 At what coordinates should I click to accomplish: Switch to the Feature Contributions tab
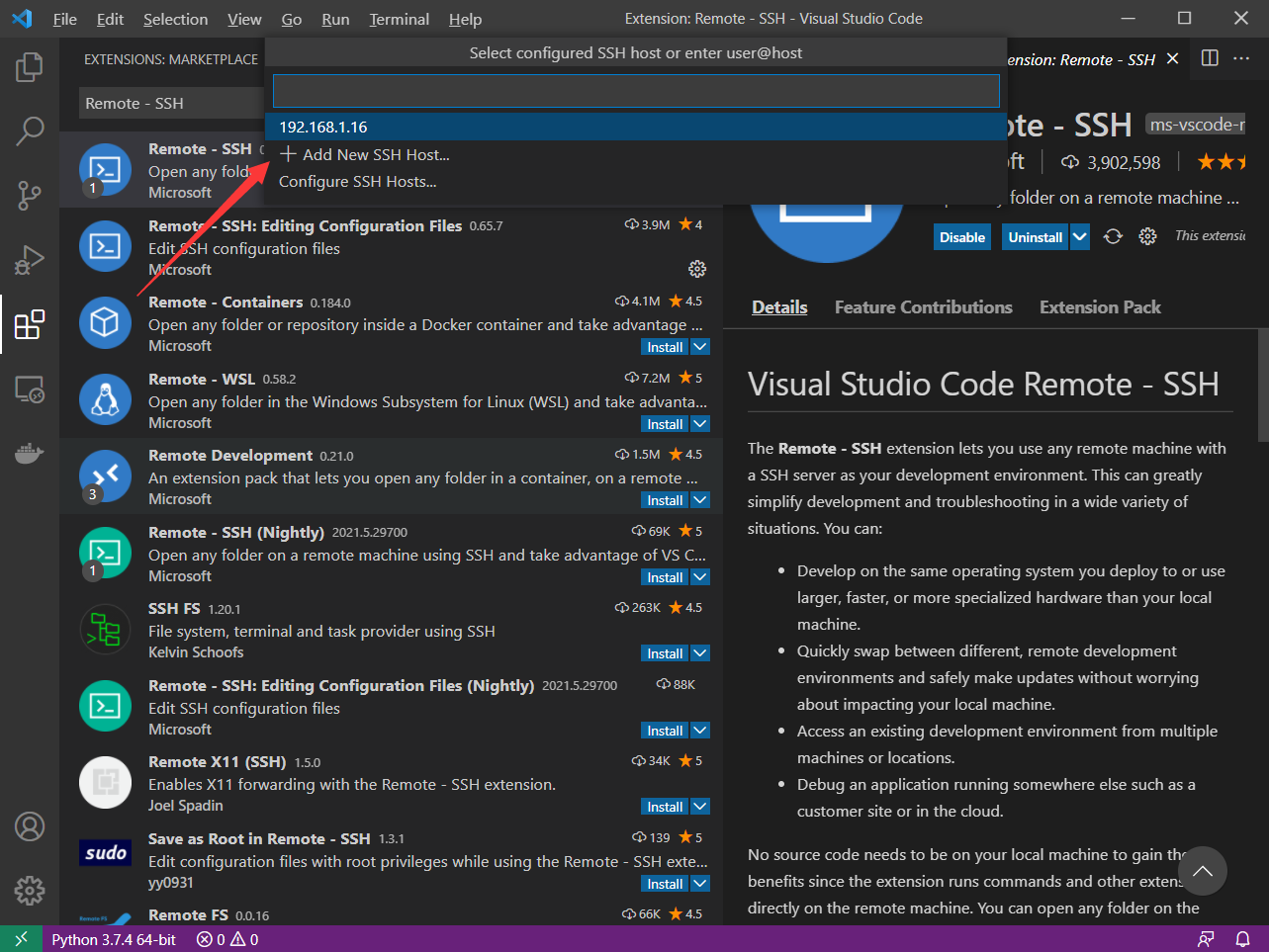[x=922, y=306]
